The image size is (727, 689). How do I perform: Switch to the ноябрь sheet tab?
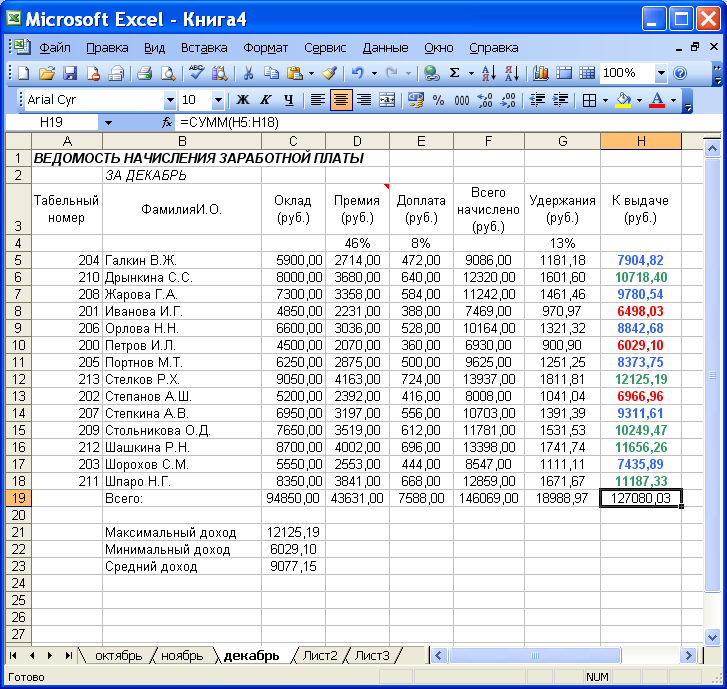pyautogui.click(x=182, y=656)
